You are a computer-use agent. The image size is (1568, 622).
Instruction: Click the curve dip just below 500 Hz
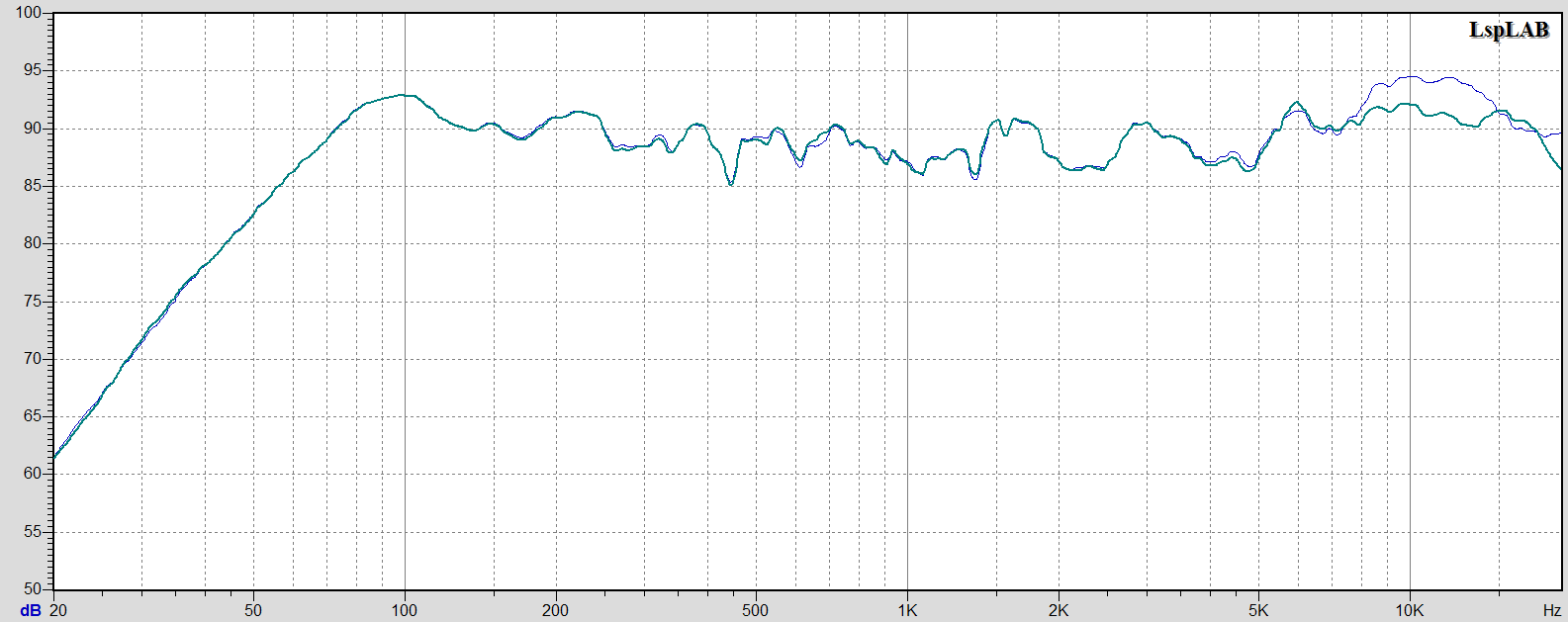point(731,184)
